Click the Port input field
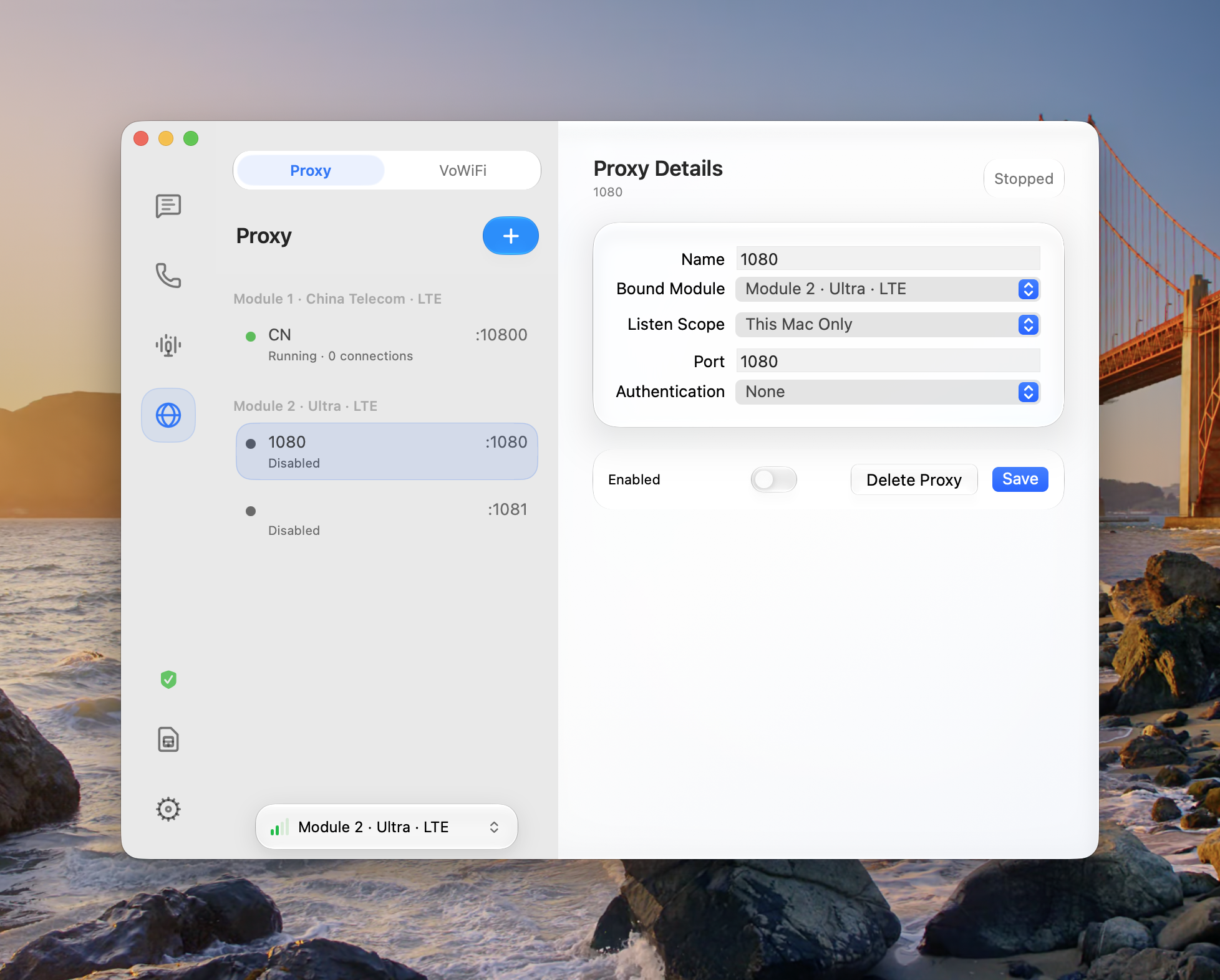The height and width of the screenshot is (980, 1220). (x=888, y=361)
